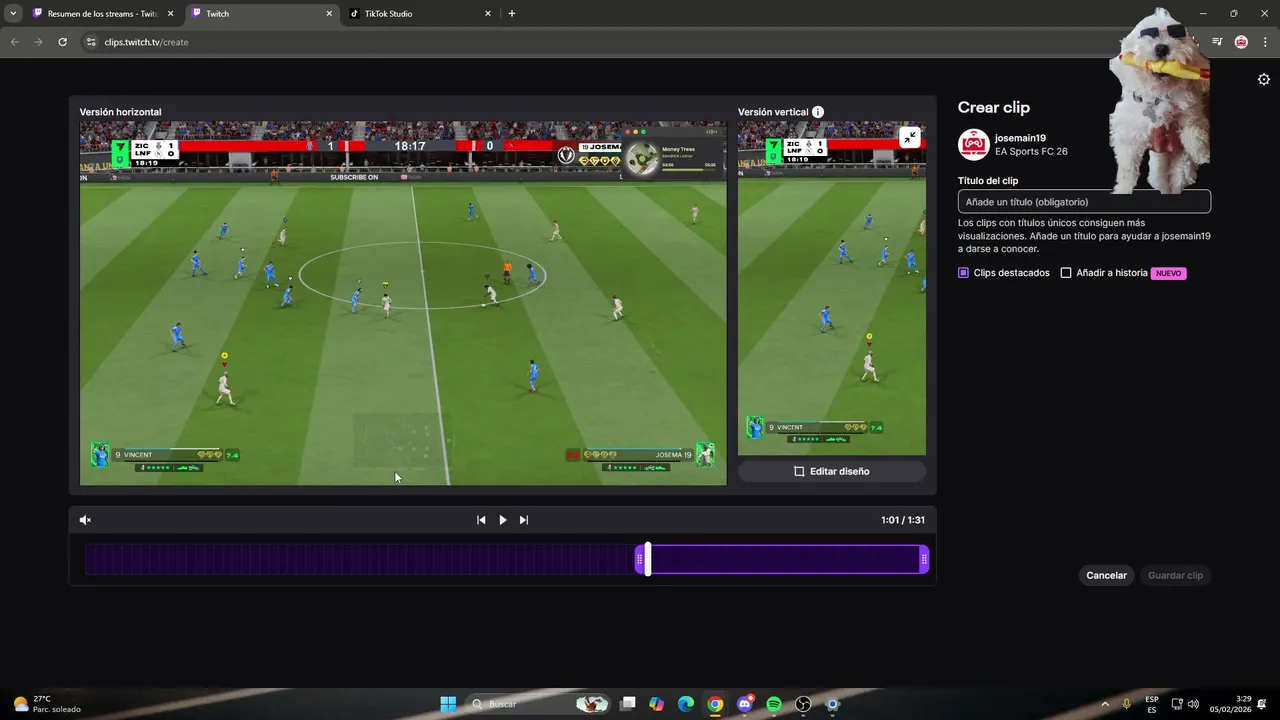This screenshot has width=1280, height=720.
Task: Launch Copilot from taskbar
Action: pos(656,704)
